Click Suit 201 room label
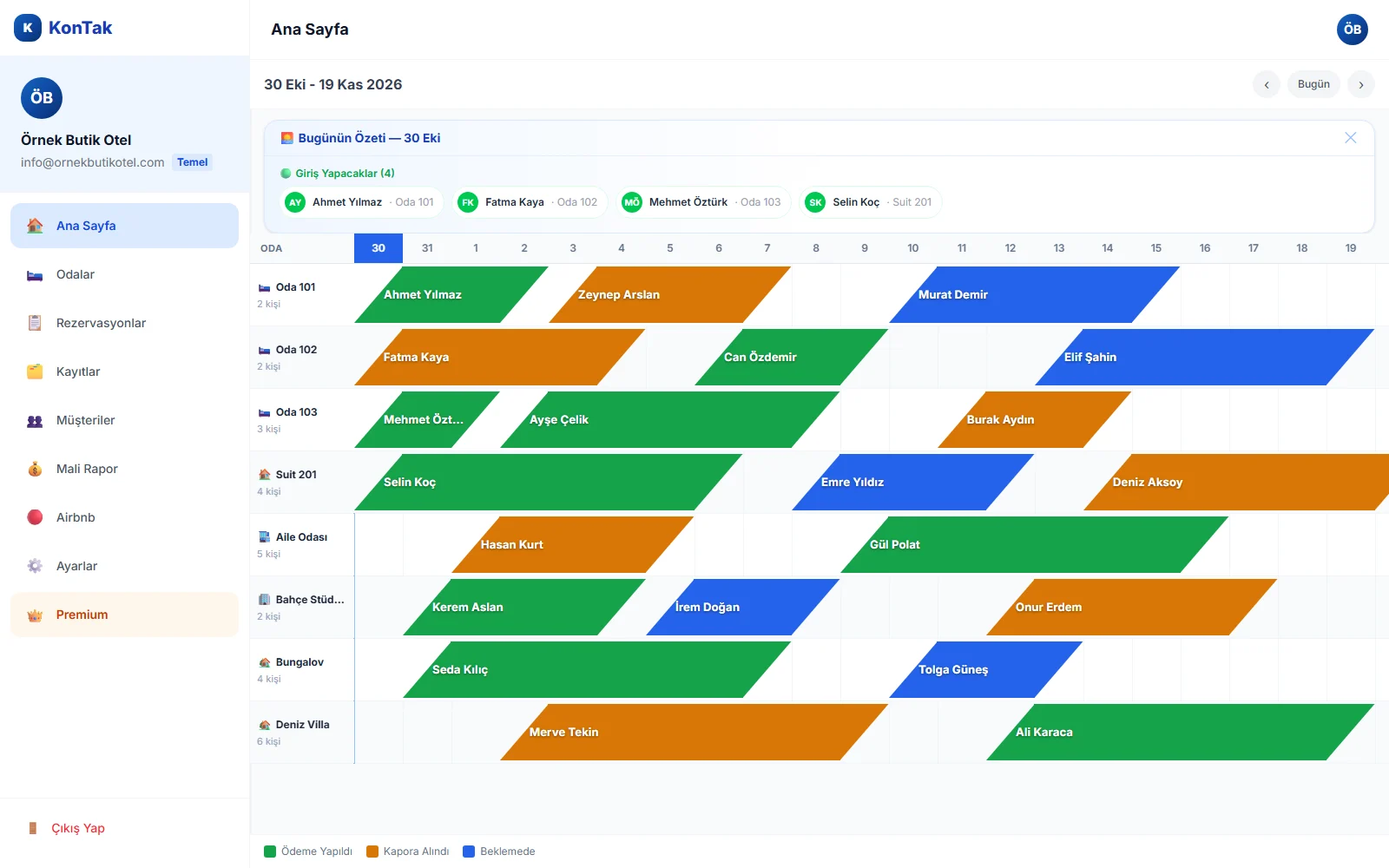 point(296,475)
